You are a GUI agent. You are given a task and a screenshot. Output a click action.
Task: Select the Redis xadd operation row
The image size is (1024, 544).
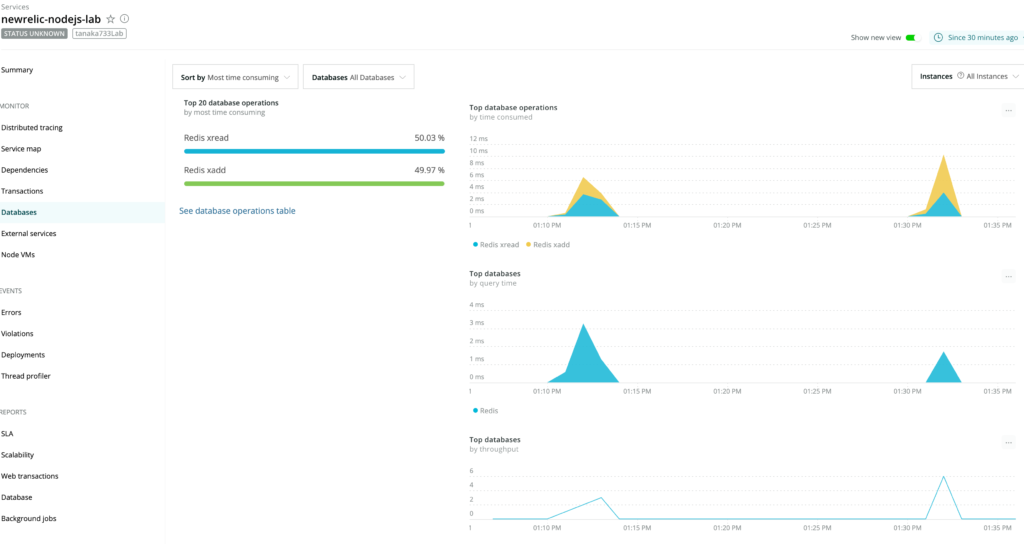pos(314,176)
